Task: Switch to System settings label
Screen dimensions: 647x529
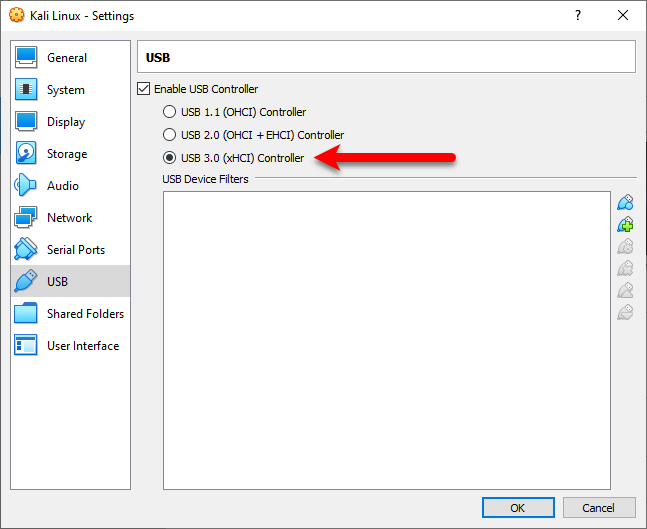Action: point(66,90)
